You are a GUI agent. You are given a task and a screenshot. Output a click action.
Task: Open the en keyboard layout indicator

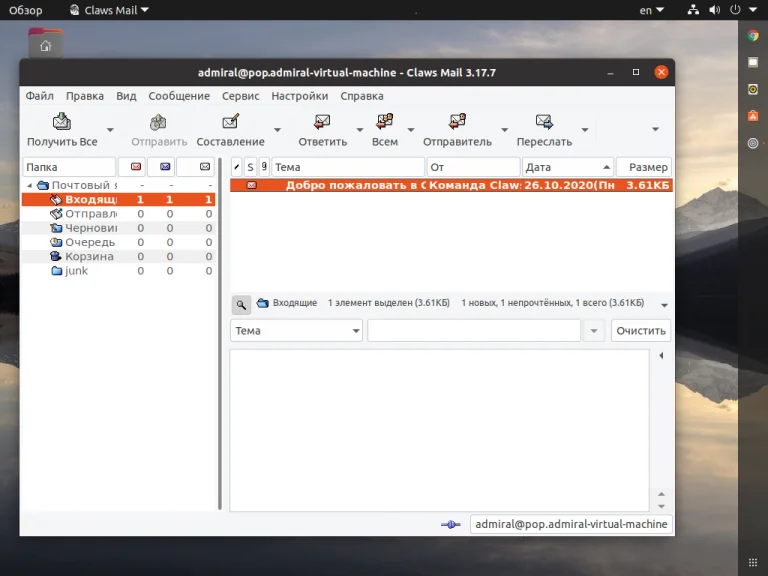(651, 10)
